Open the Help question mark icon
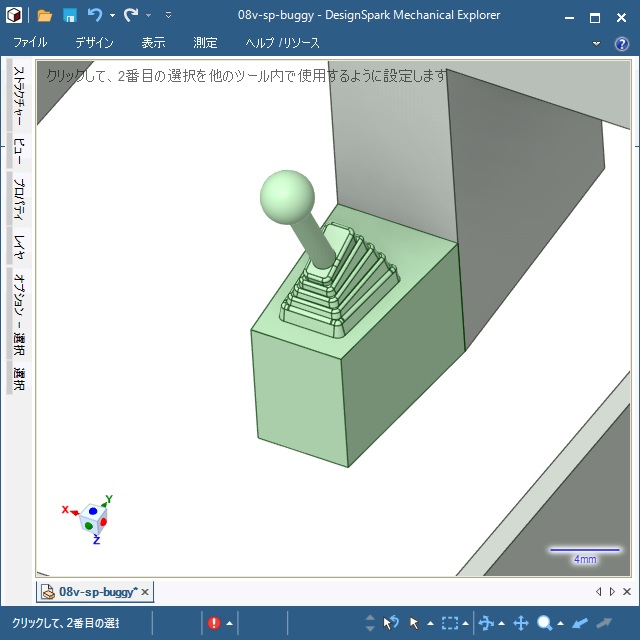 621,44
